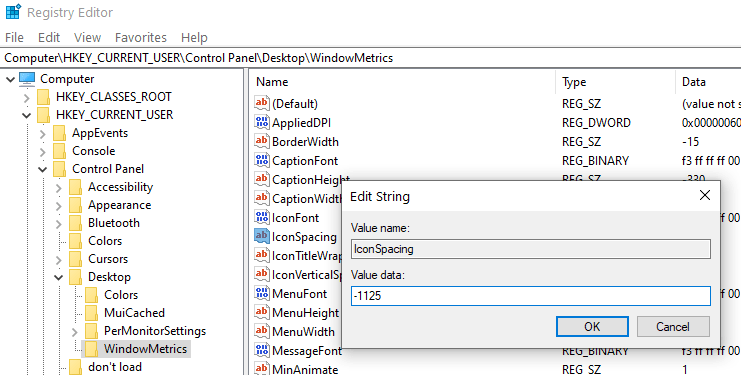Select the IconTitleWrap value row
The height and width of the screenshot is (375, 741).
tap(306, 256)
